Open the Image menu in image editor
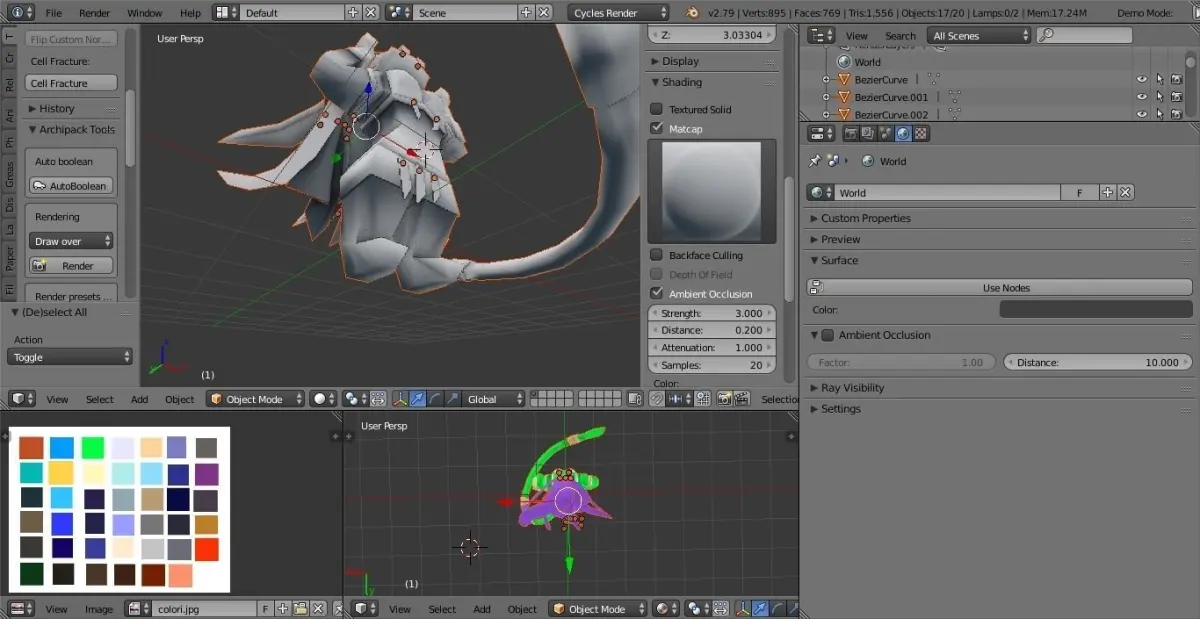This screenshot has height=619, width=1200. (99, 608)
